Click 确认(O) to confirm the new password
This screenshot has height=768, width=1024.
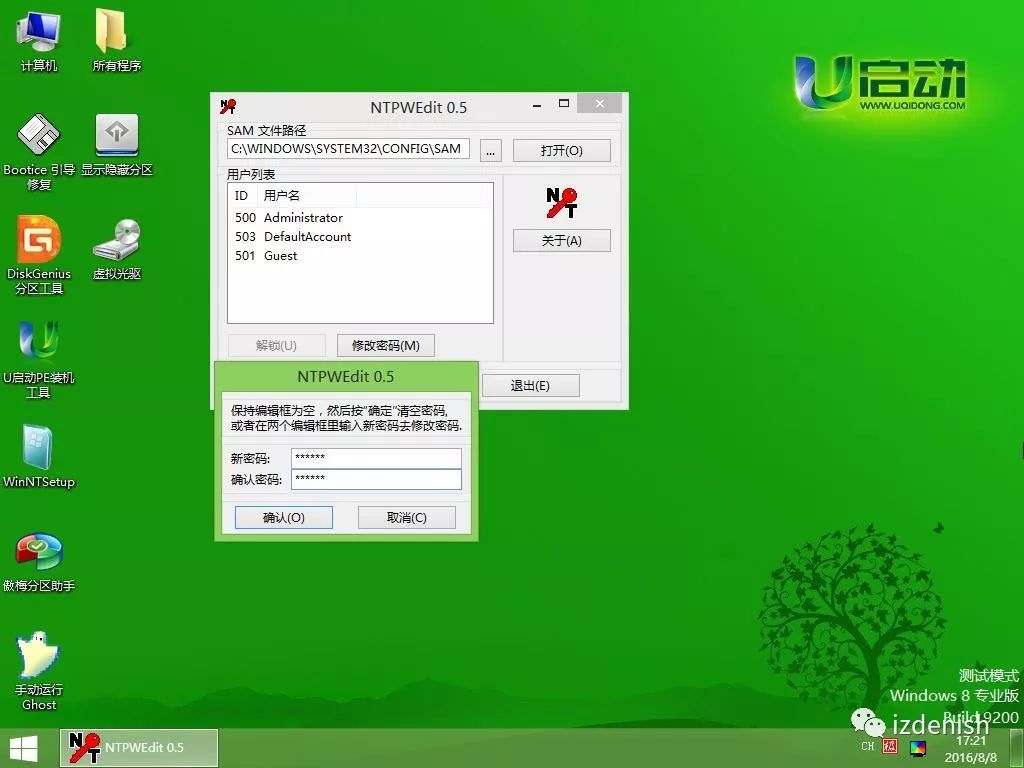coord(283,517)
